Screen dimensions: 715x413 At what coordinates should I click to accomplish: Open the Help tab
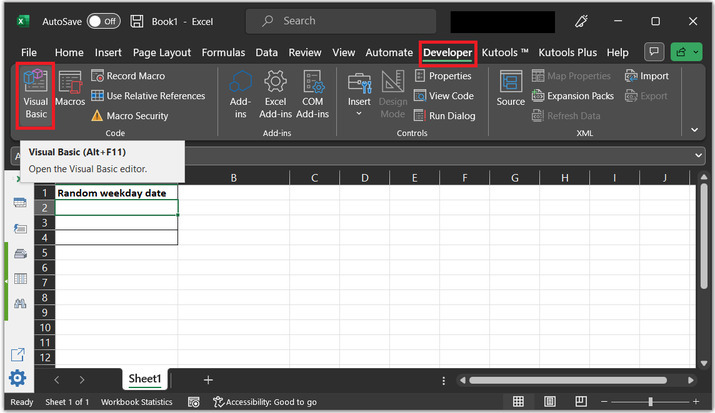[x=617, y=52]
